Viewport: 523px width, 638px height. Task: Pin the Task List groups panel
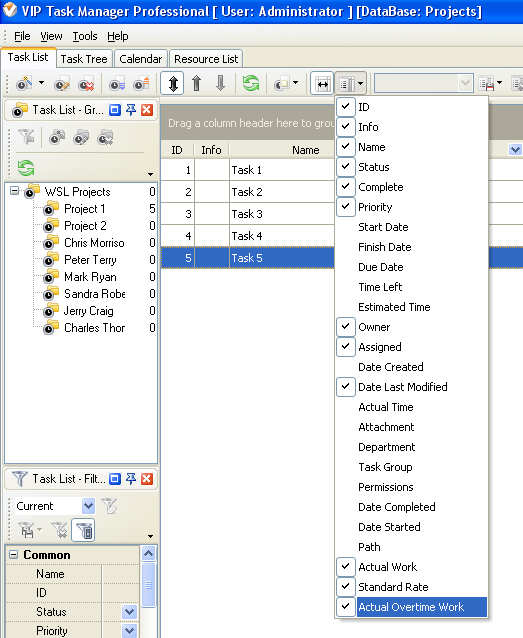[131, 110]
